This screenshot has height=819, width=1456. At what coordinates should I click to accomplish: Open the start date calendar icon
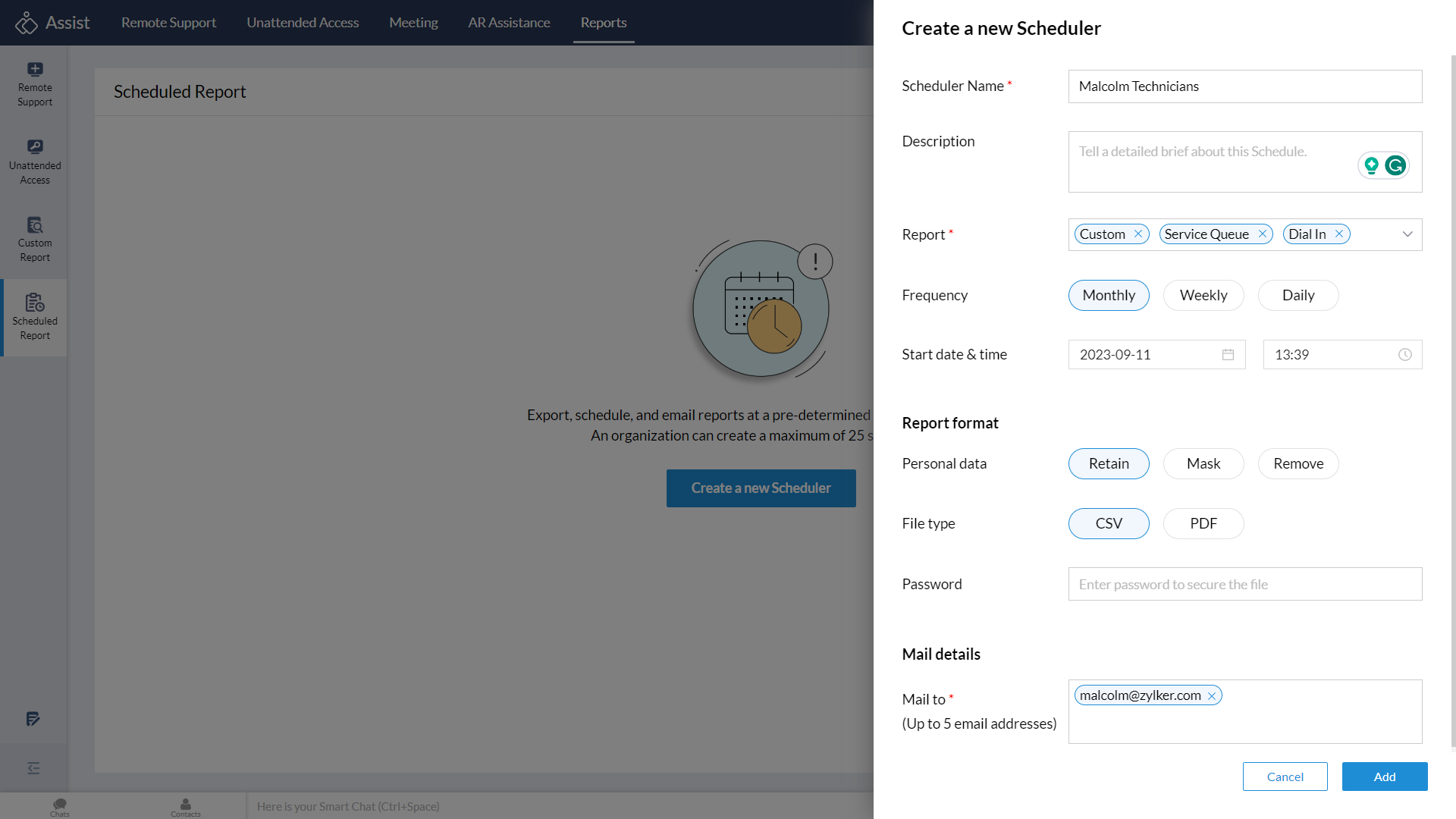pyautogui.click(x=1228, y=355)
